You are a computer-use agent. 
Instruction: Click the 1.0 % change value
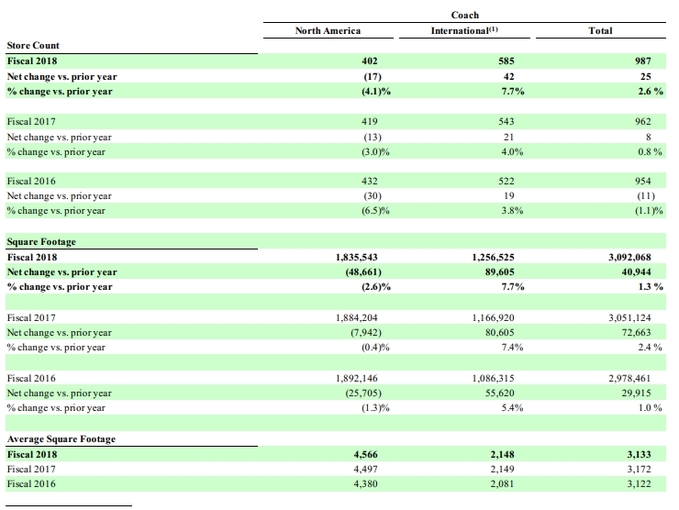pyautogui.click(x=650, y=408)
